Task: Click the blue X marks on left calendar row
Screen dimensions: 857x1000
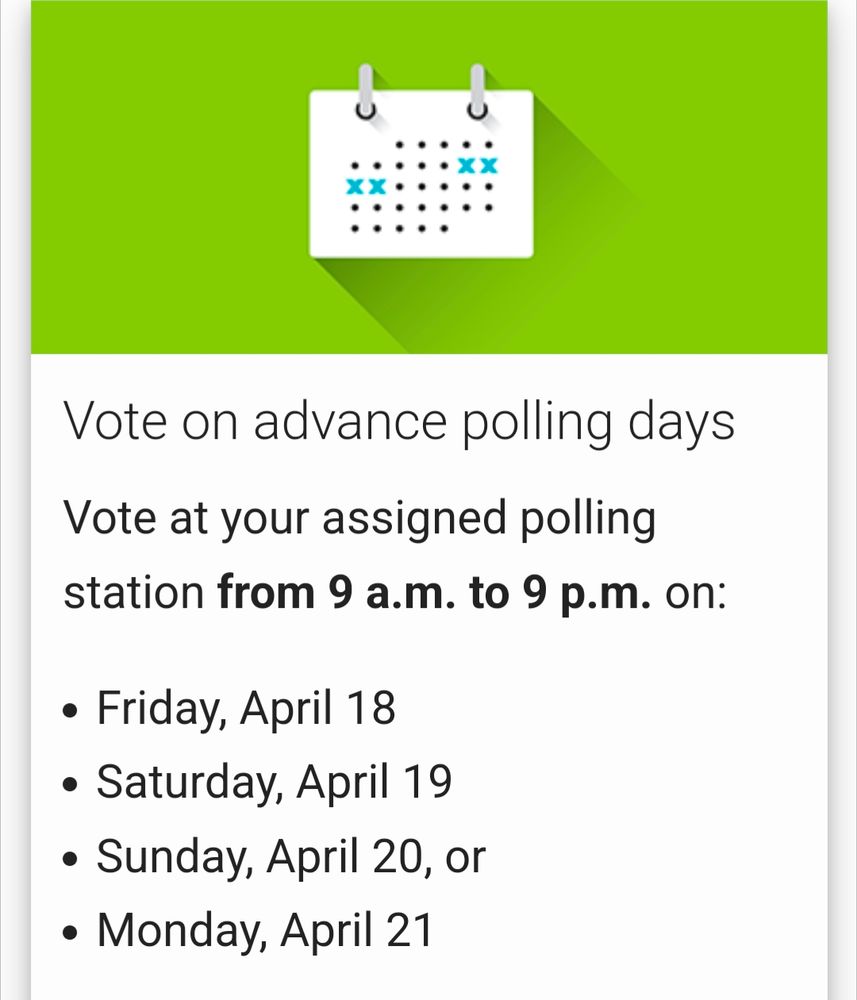Action: tap(366, 187)
